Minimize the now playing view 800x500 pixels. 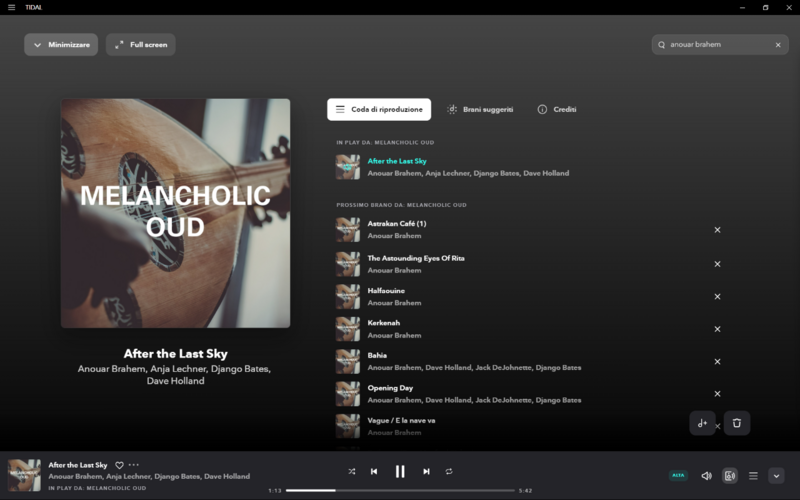click(x=61, y=45)
